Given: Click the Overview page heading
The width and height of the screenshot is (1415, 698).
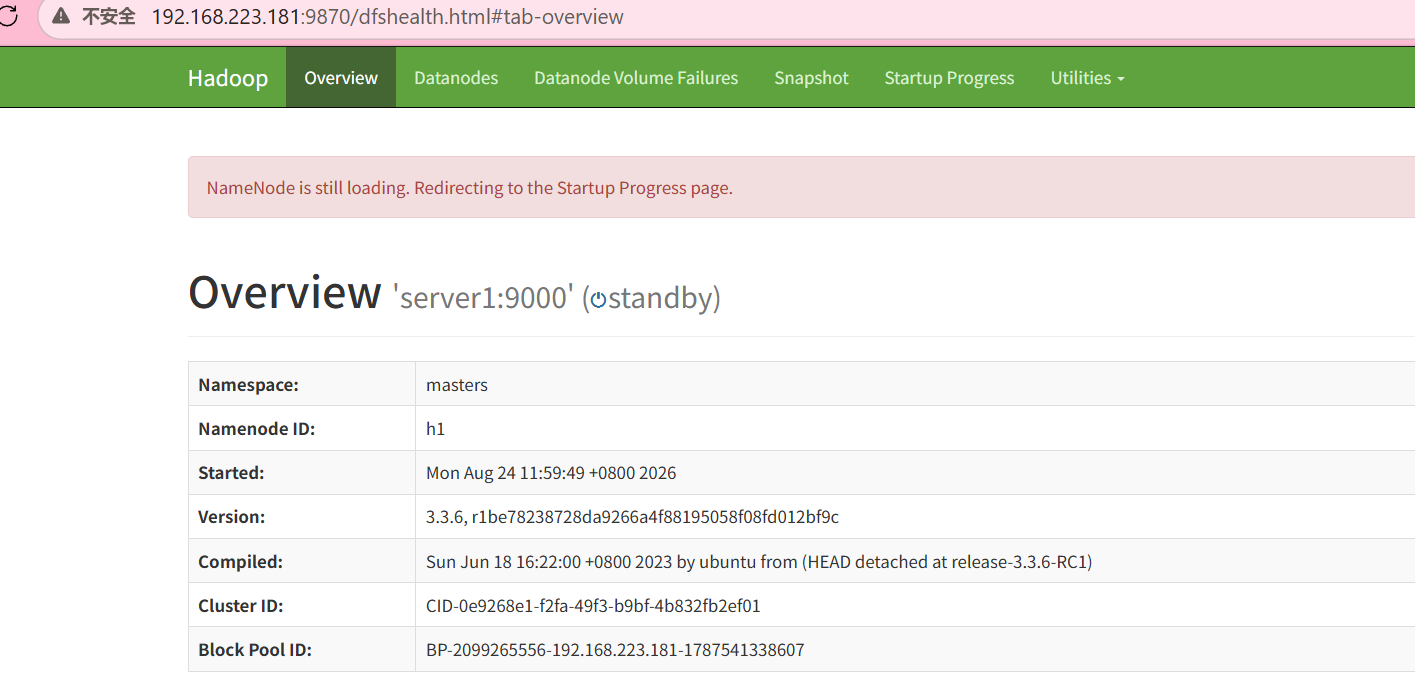Looking at the screenshot, I should coord(285,292).
